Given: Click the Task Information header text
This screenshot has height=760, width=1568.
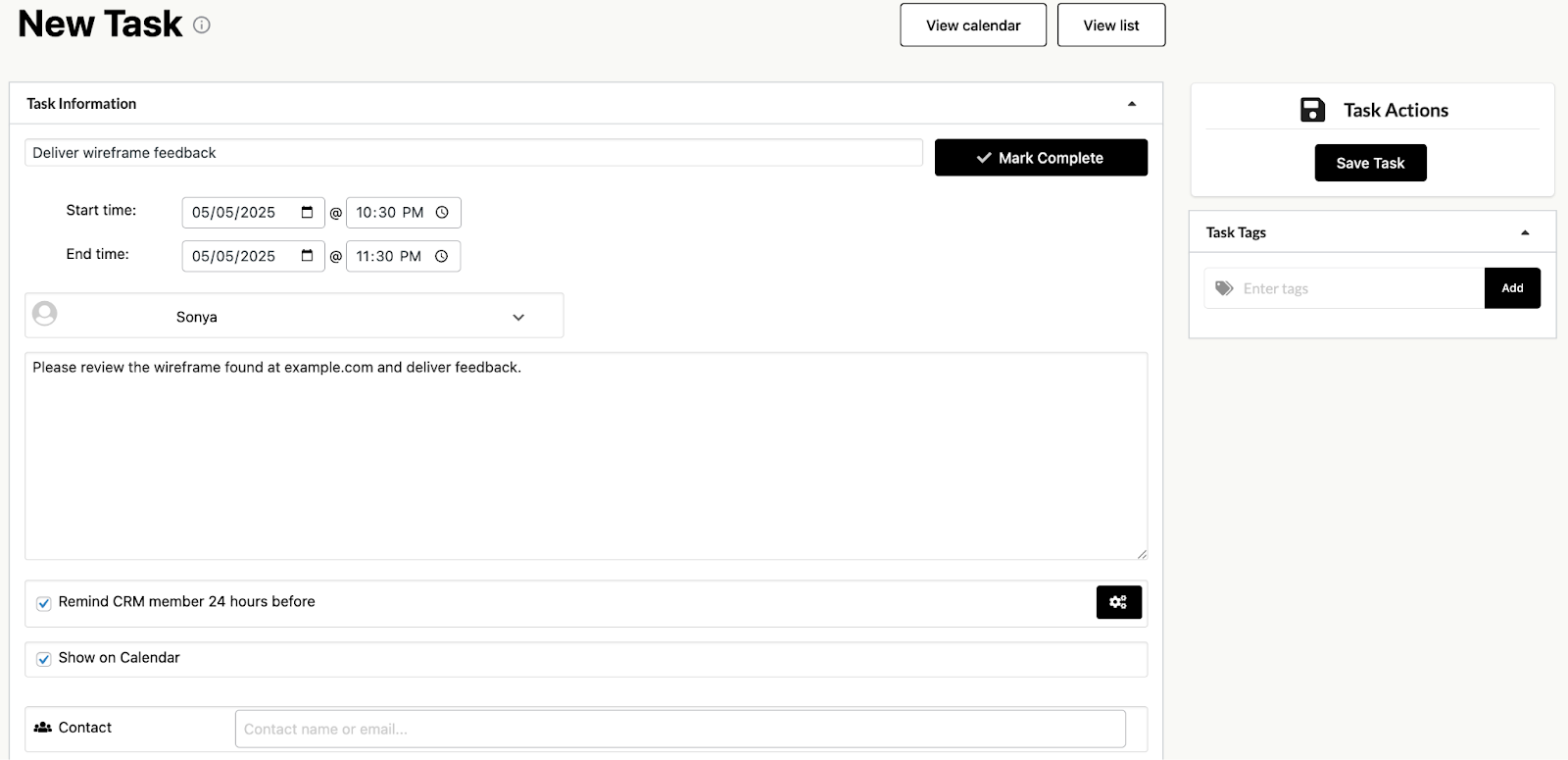Looking at the screenshot, I should click(x=81, y=104).
